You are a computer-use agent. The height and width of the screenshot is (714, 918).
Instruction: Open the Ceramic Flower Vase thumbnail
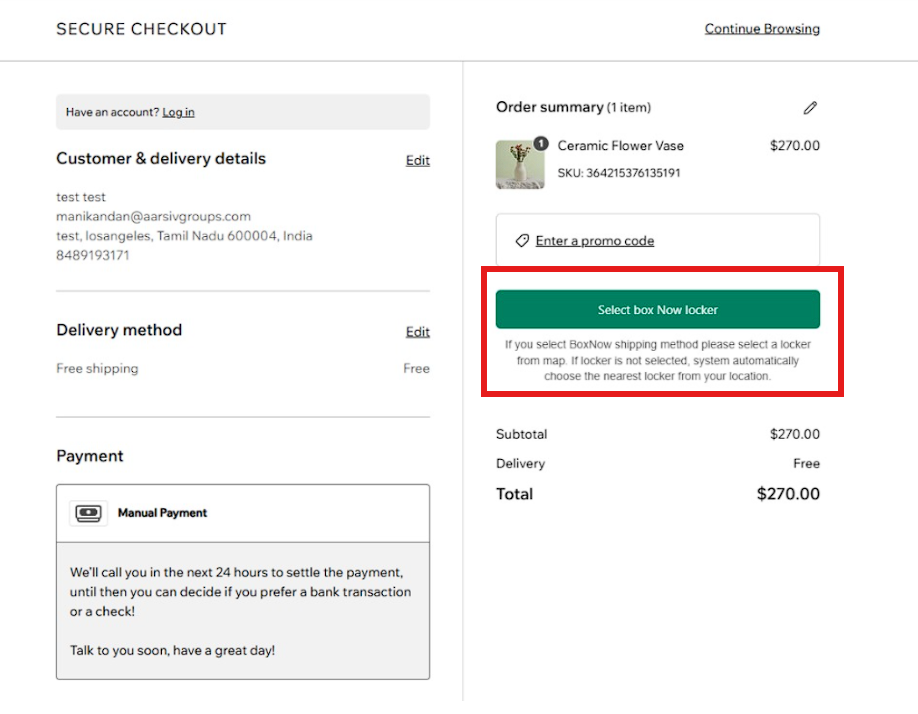tap(520, 165)
